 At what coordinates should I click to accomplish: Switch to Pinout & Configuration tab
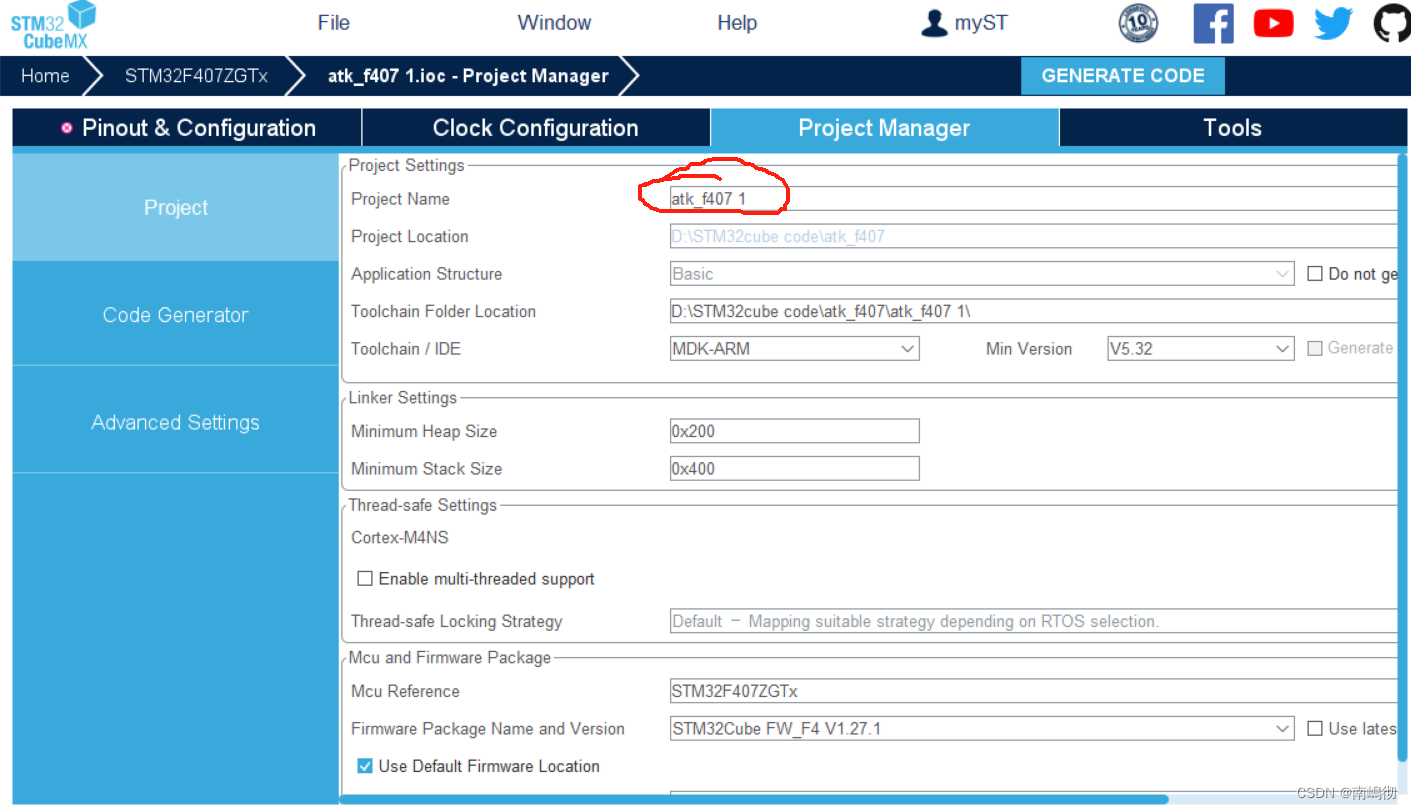tap(187, 128)
